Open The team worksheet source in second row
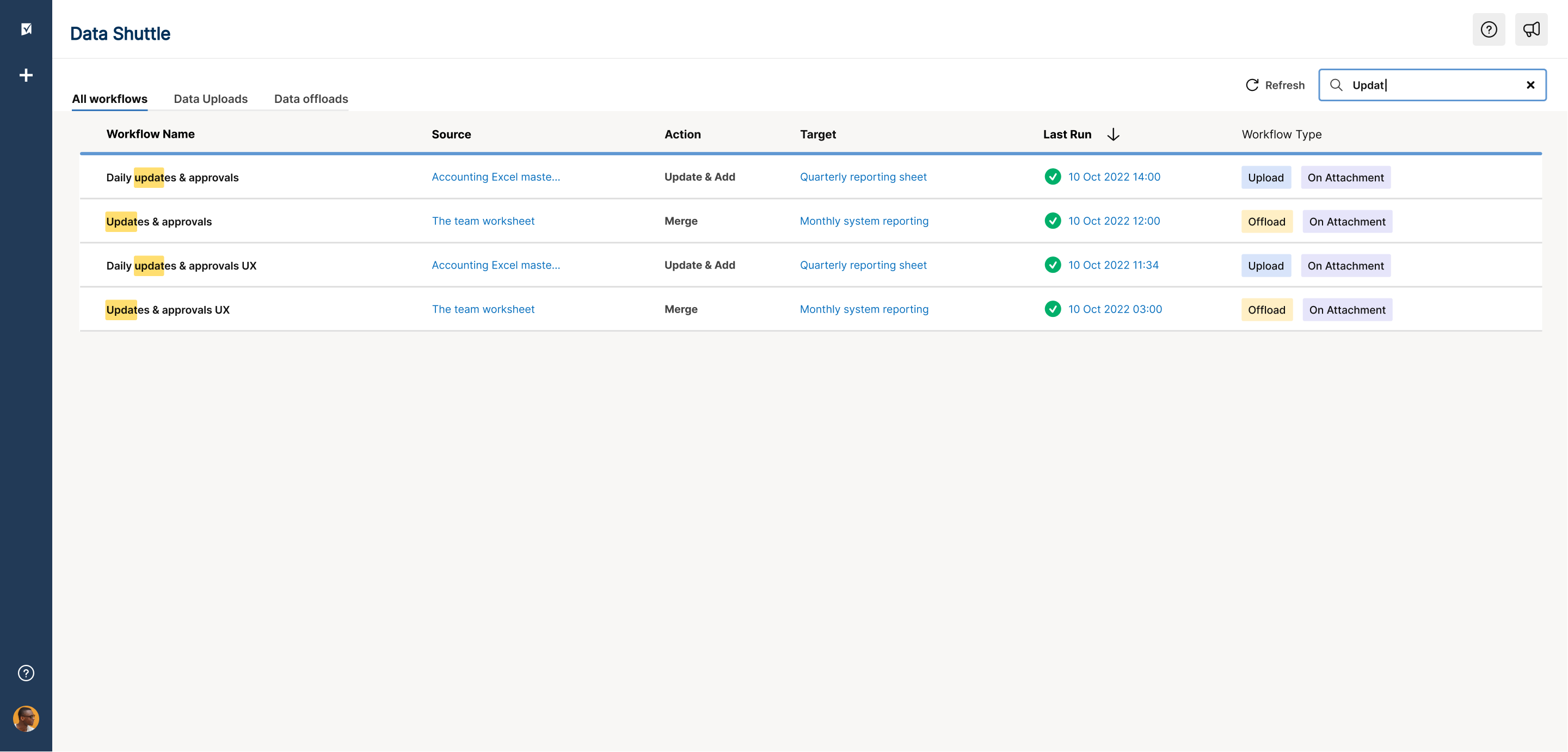The width and height of the screenshot is (1568, 752). point(483,221)
